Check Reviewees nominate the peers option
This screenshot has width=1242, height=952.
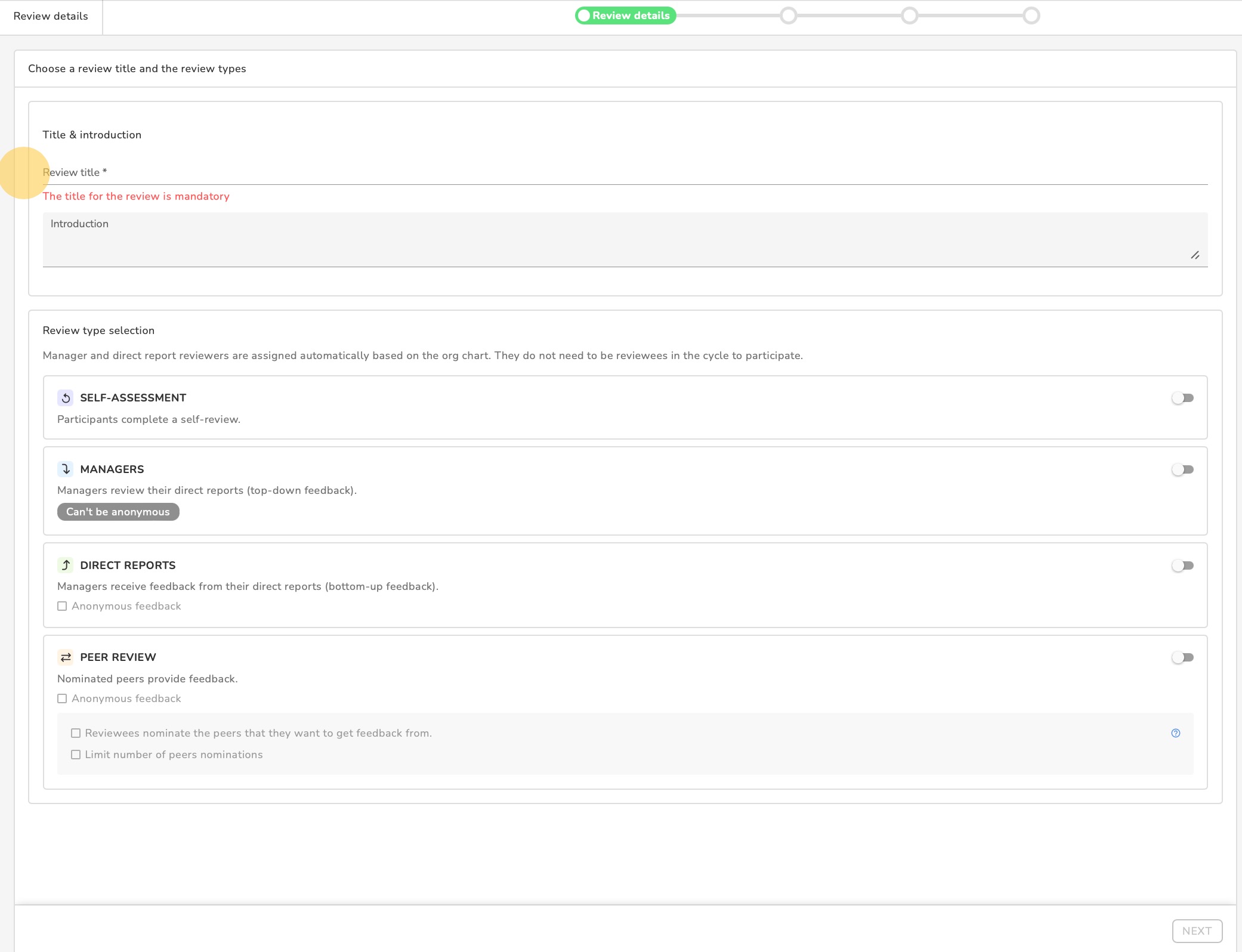tap(76, 733)
